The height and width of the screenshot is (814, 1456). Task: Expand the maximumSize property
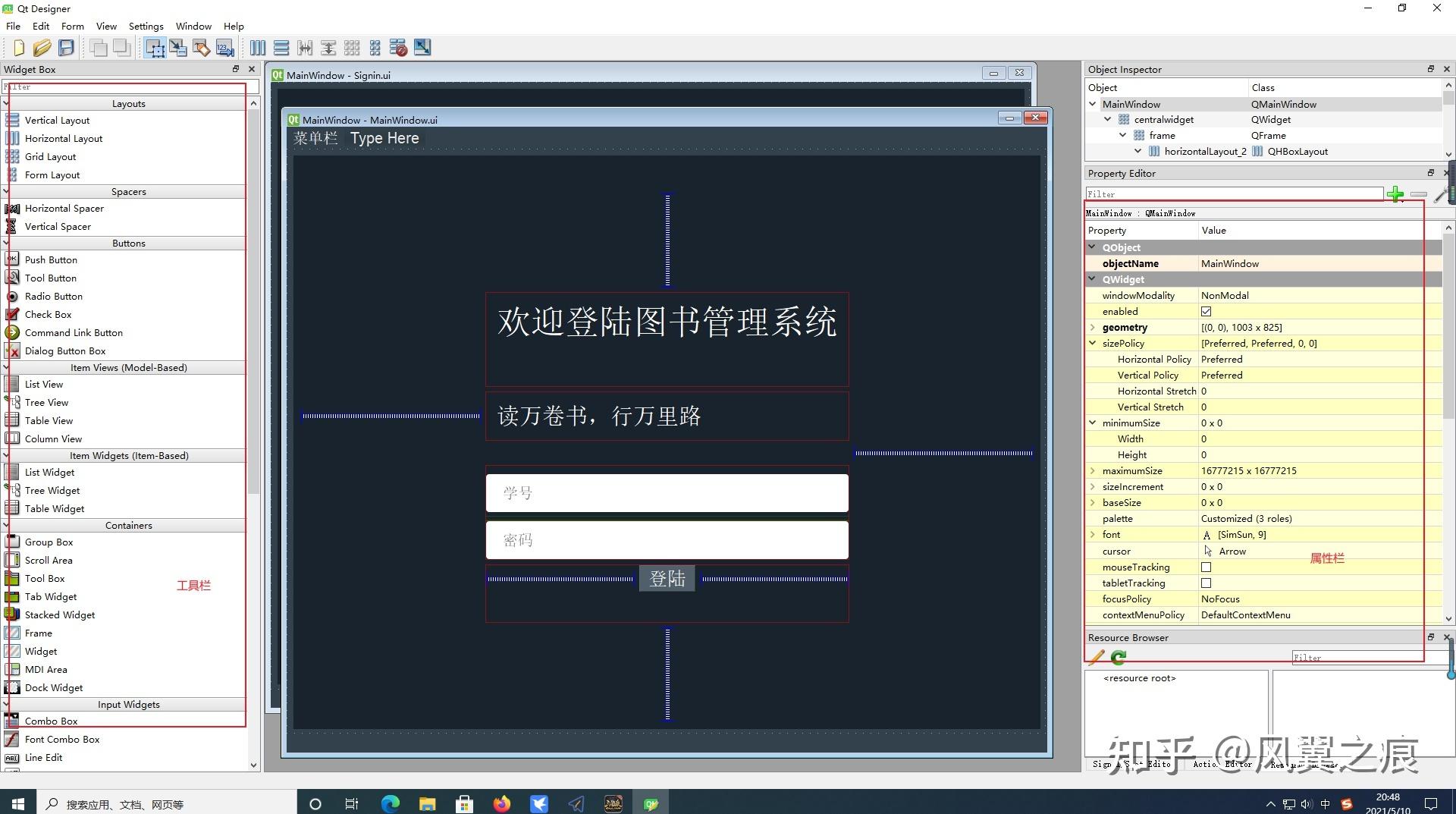(x=1093, y=470)
